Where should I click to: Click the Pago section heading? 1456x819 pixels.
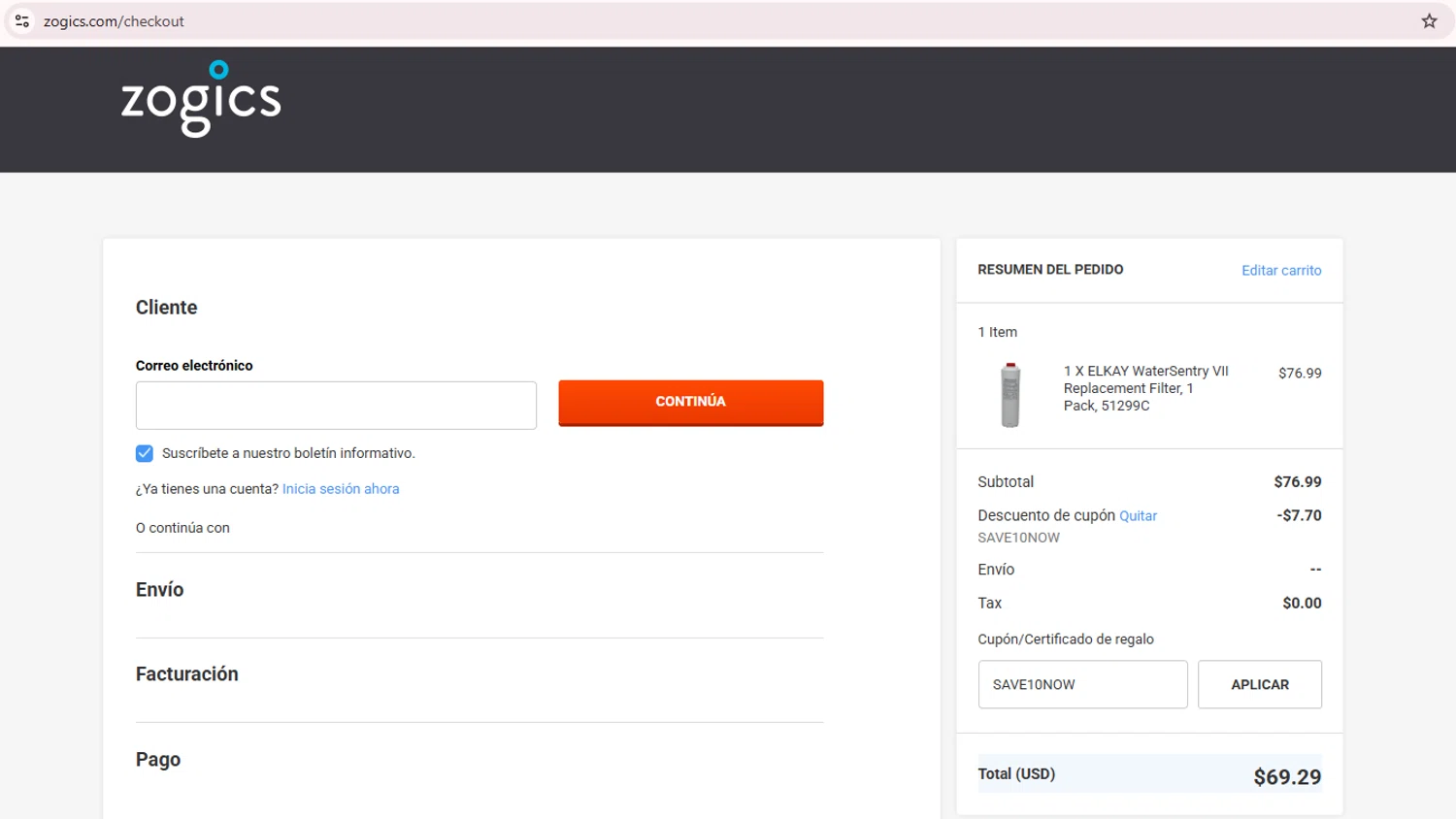pyautogui.click(x=158, y=760)
